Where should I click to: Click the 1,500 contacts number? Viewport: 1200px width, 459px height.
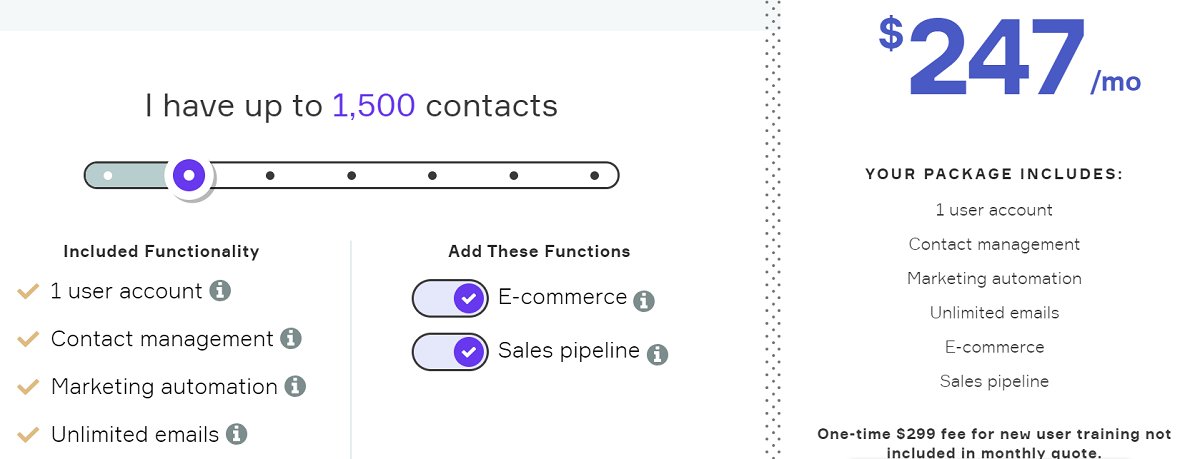point(373,106)
